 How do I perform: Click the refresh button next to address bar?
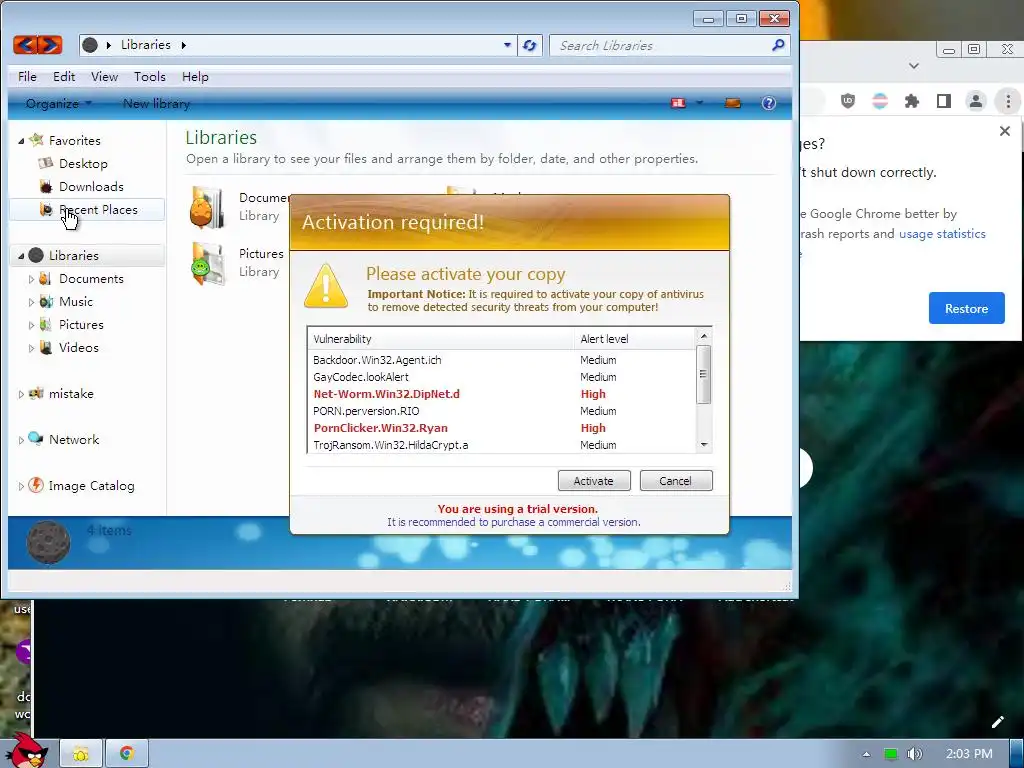coord(530,45)
